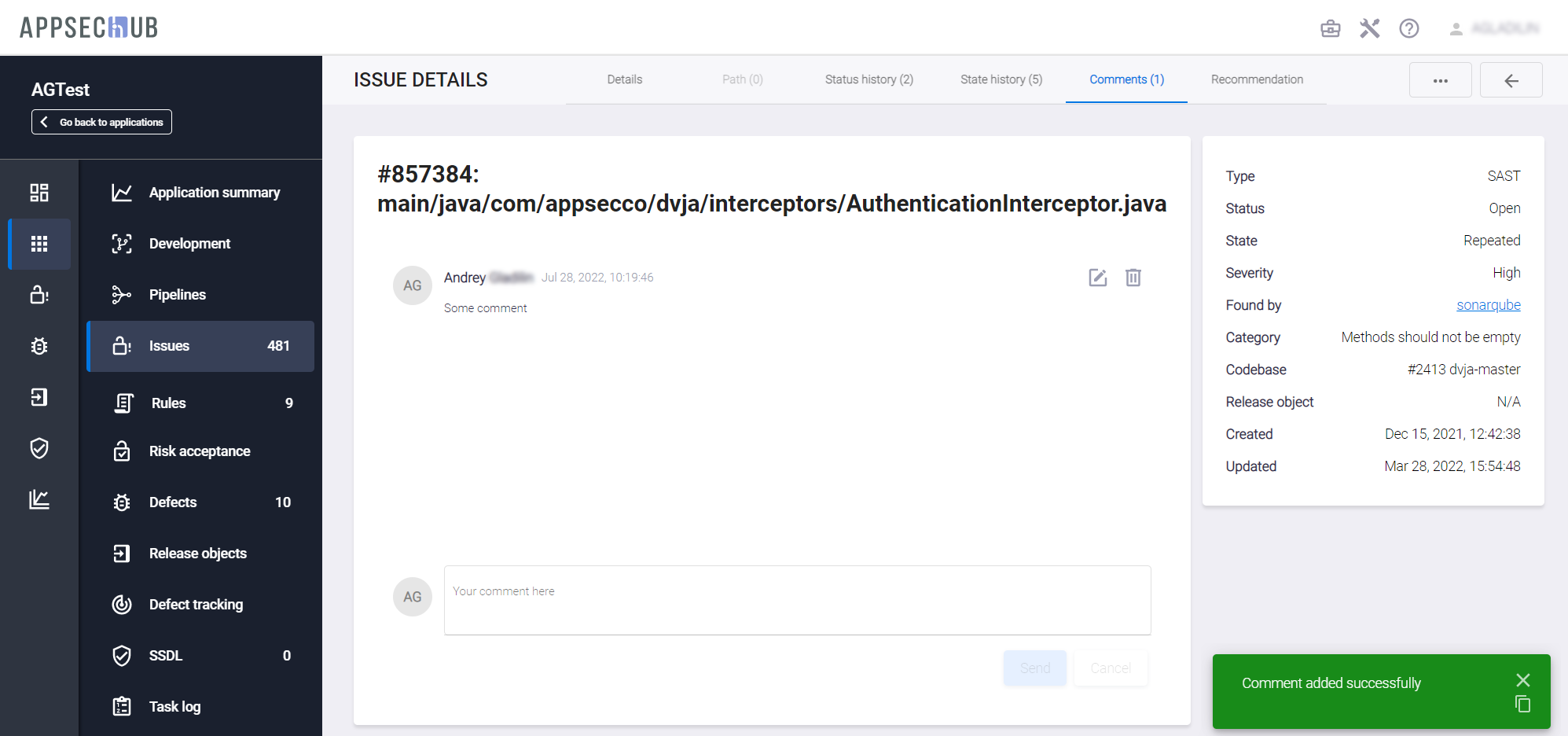Click the dashboard icon in left rail
1568x736 pixels.
click(x=39, y=193)
